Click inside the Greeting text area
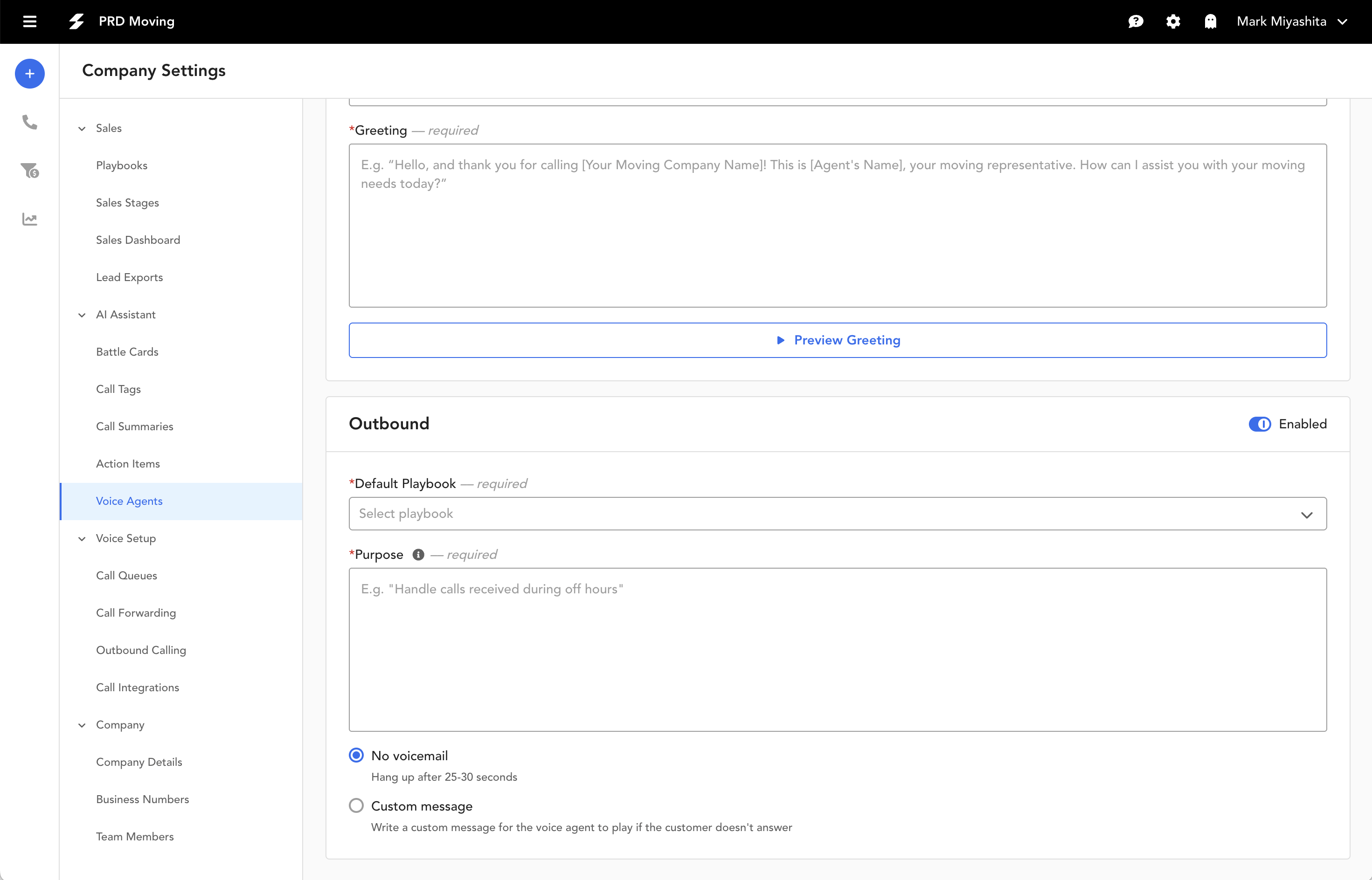This screenshot has height=880, width=1372. (838, 225)
